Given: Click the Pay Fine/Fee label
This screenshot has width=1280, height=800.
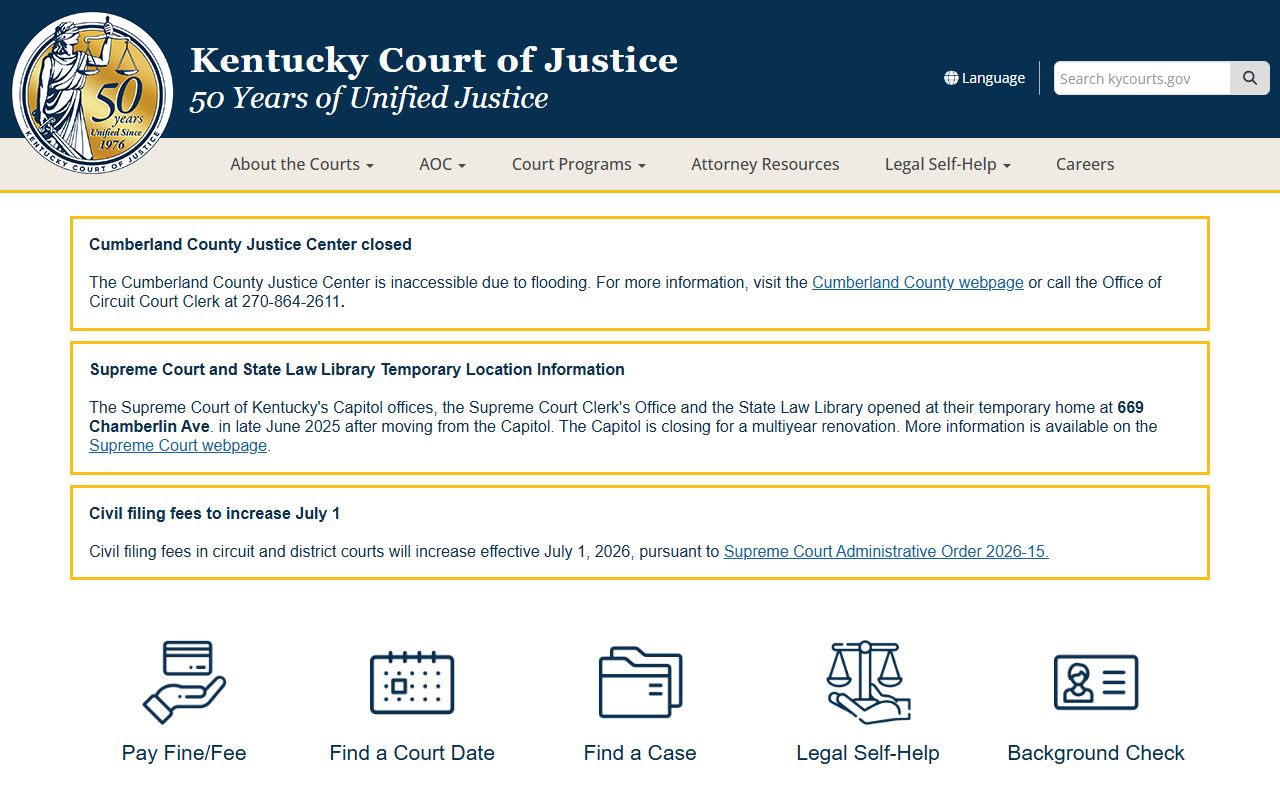Looking at the screenshot, I should [184, 753].
